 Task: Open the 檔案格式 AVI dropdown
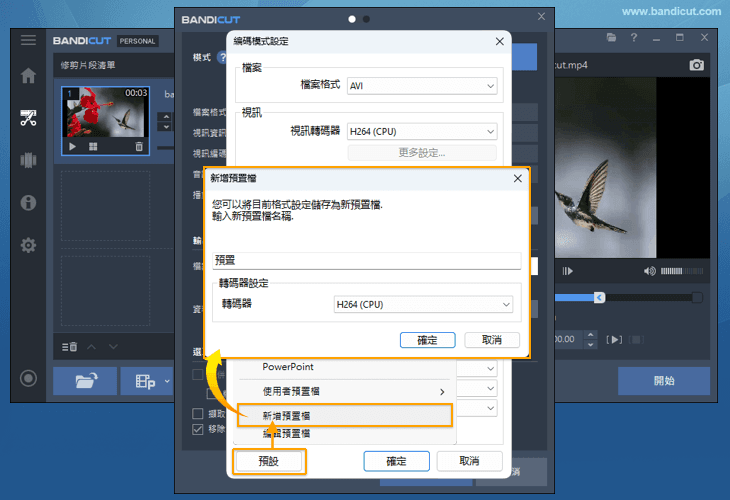[422, 86]
